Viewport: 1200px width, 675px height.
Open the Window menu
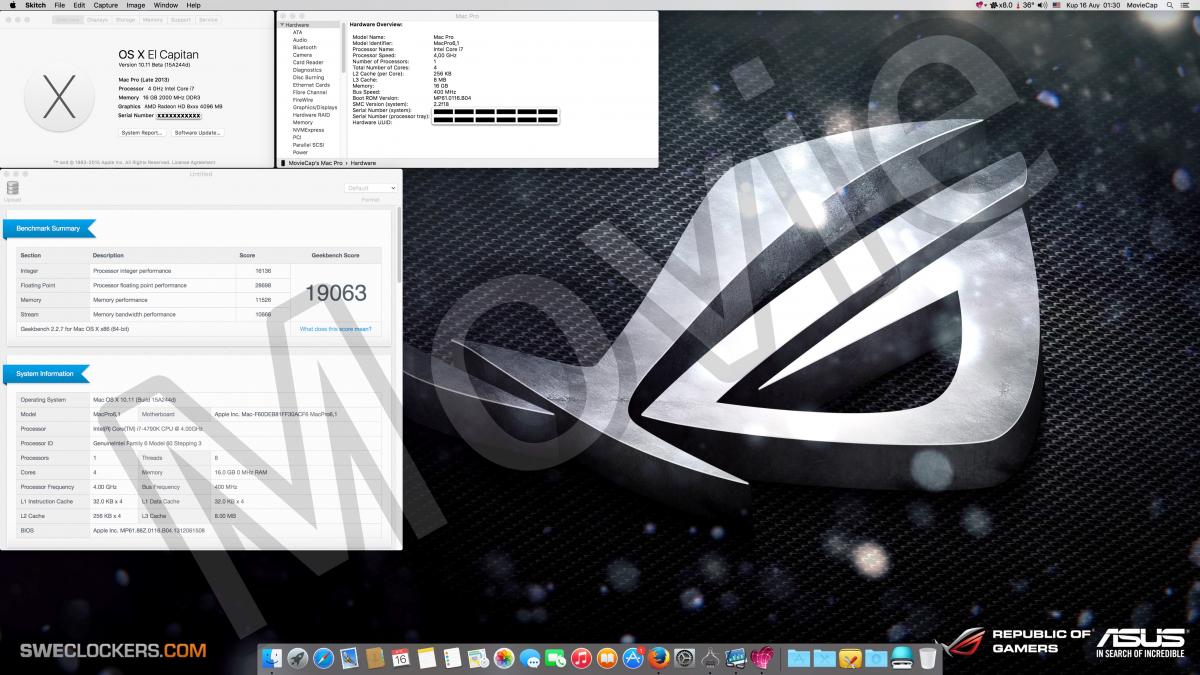(166, 5)
